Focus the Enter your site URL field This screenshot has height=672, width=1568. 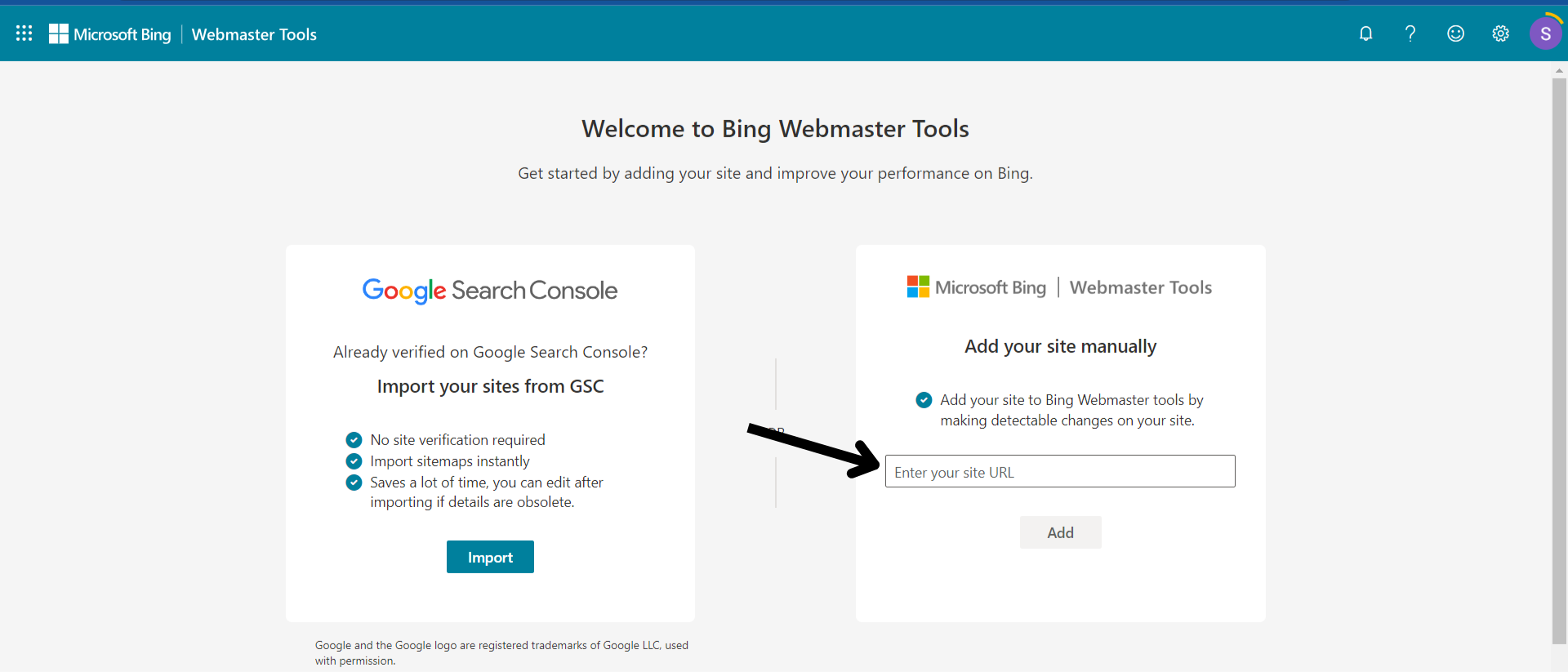[x=1060, y=472]
